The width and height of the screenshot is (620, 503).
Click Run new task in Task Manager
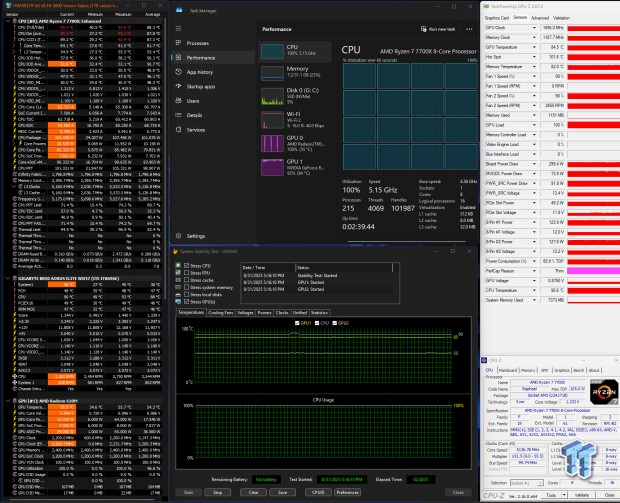pyautogui.click(x=438, y=29)
